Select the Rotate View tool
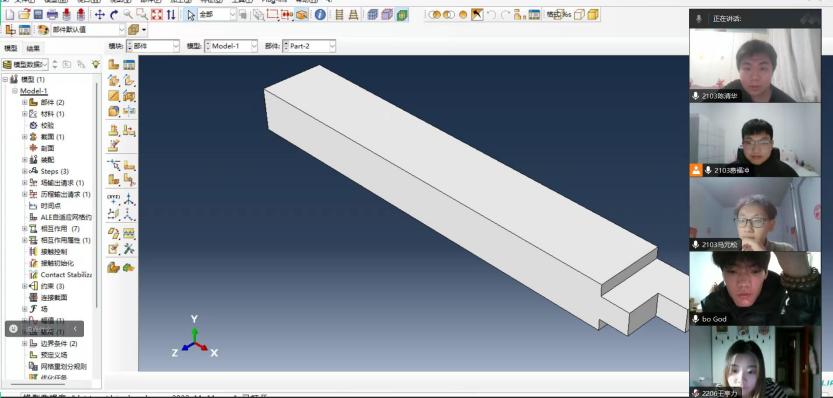This screenshot has height=398, width=833. point(114,15)
